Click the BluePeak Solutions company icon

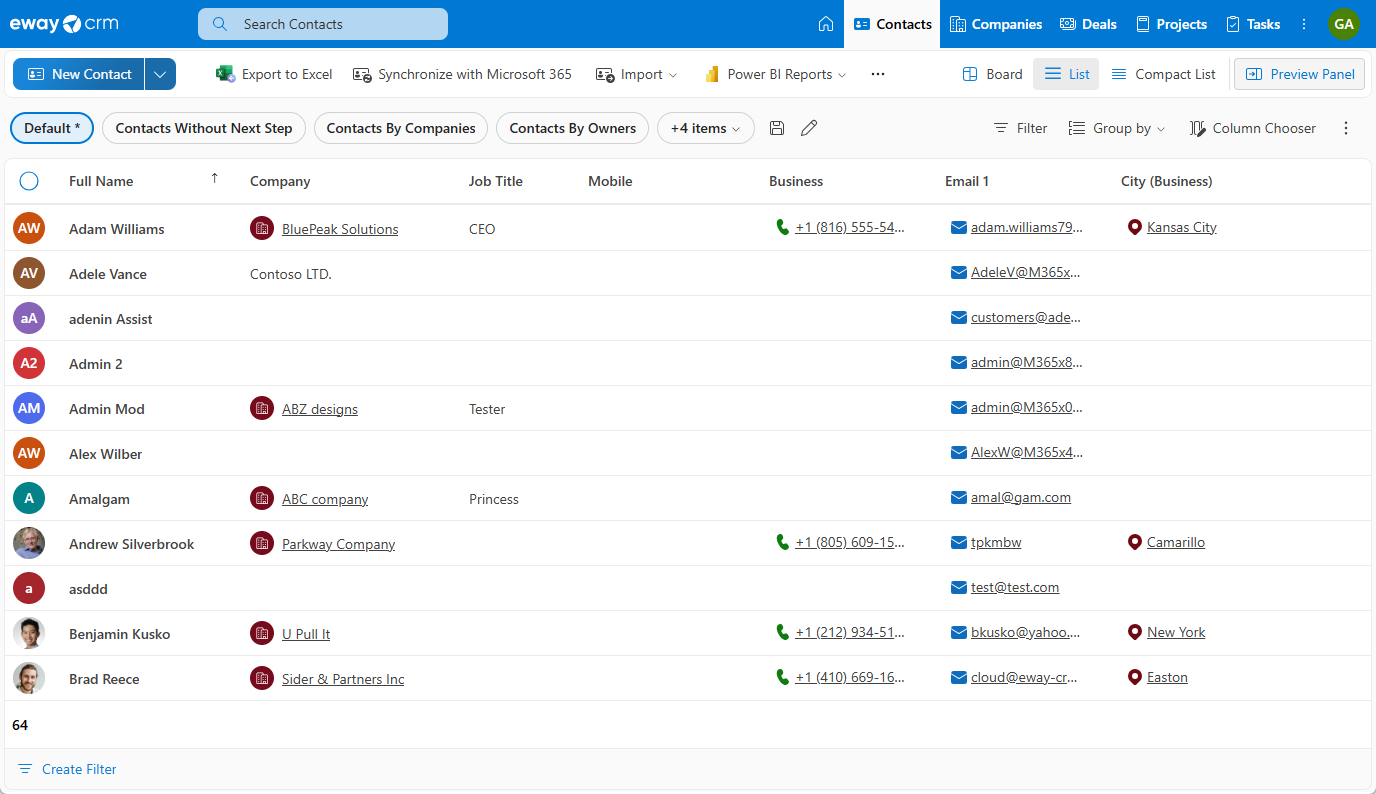pyautogui.click(x=262, y=229)
